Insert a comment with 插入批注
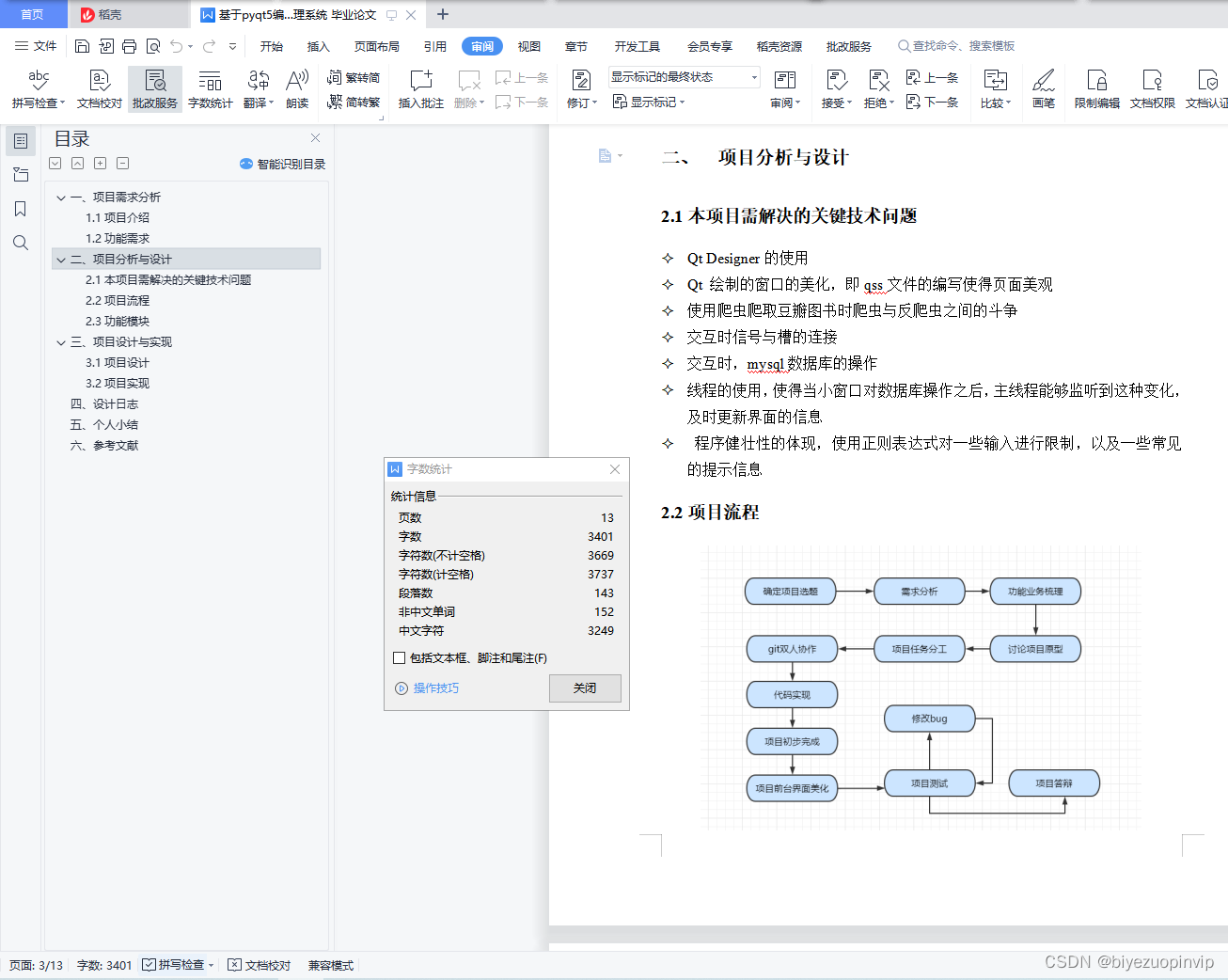 419,89
